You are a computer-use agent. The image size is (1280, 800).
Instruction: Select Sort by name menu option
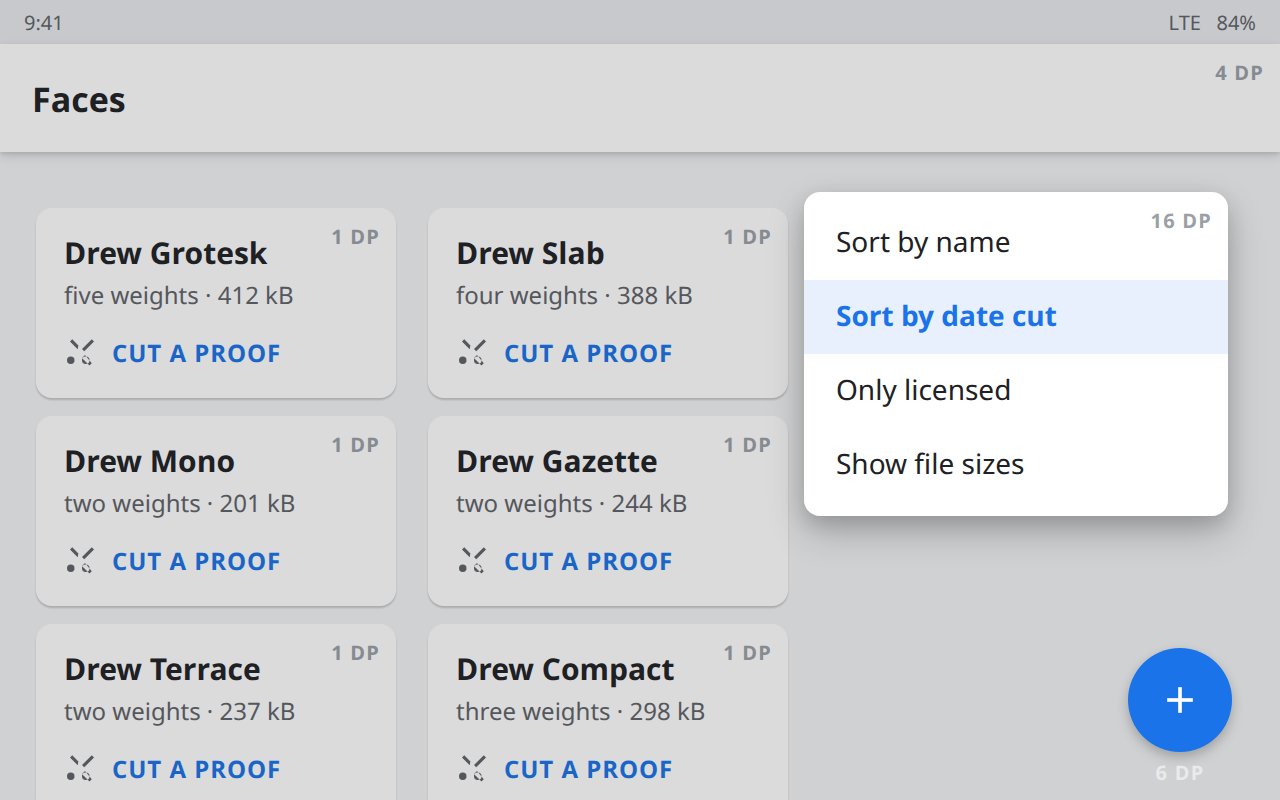pyautogui.click(x=1016, y=243)
